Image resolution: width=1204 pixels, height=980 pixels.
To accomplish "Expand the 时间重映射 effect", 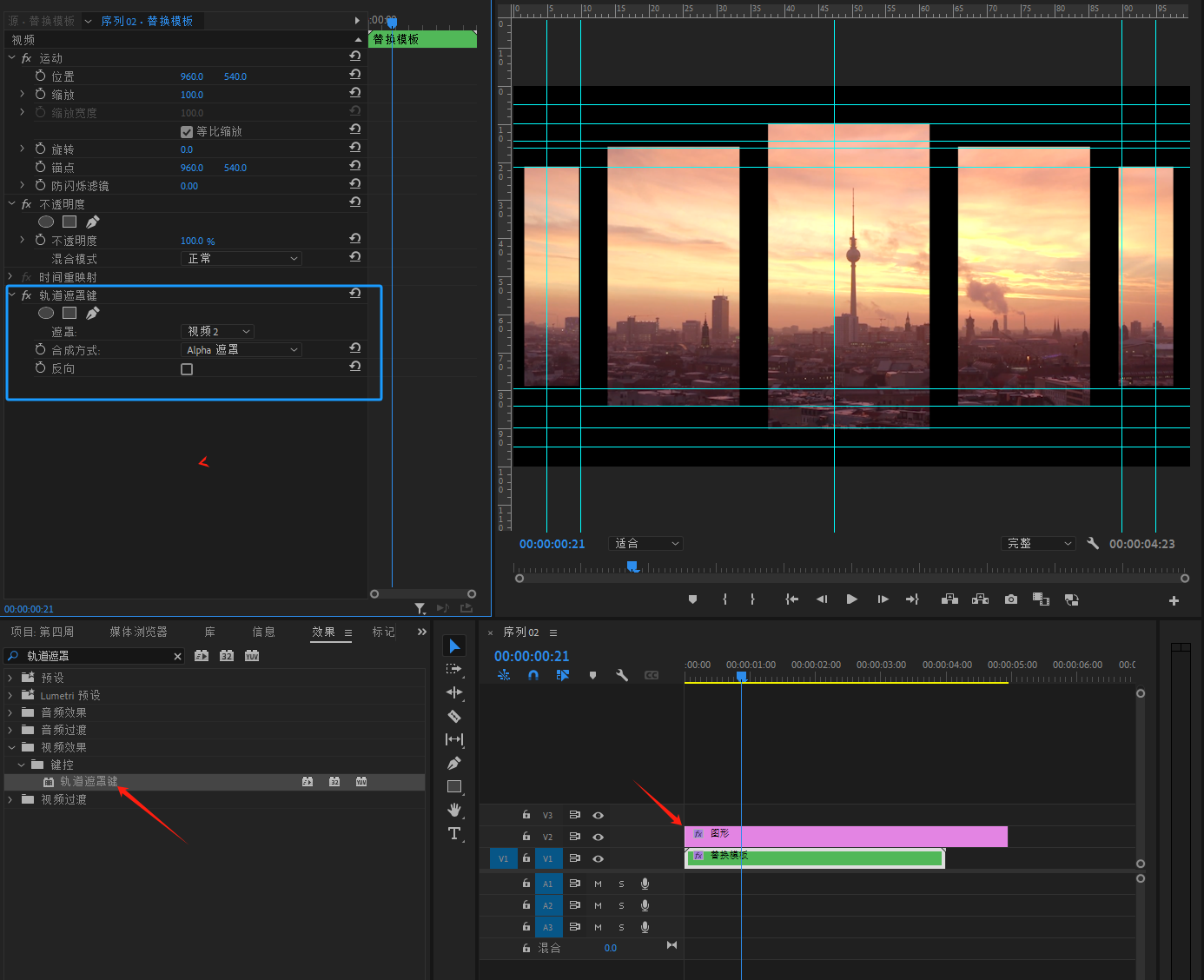I will 12,276.
